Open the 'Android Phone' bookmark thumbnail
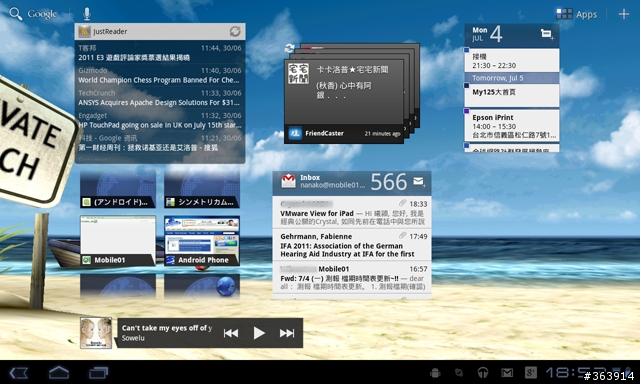The image size is (640, 384). click(x=202, y=241)
